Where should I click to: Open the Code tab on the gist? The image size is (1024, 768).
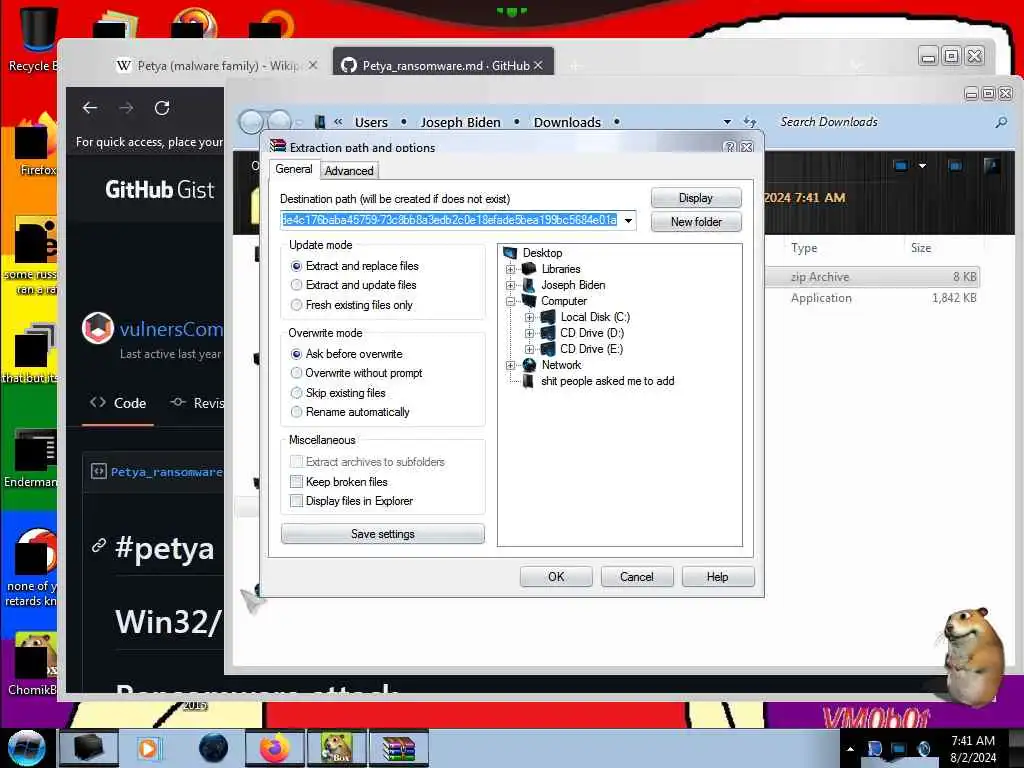pos(118,403)
